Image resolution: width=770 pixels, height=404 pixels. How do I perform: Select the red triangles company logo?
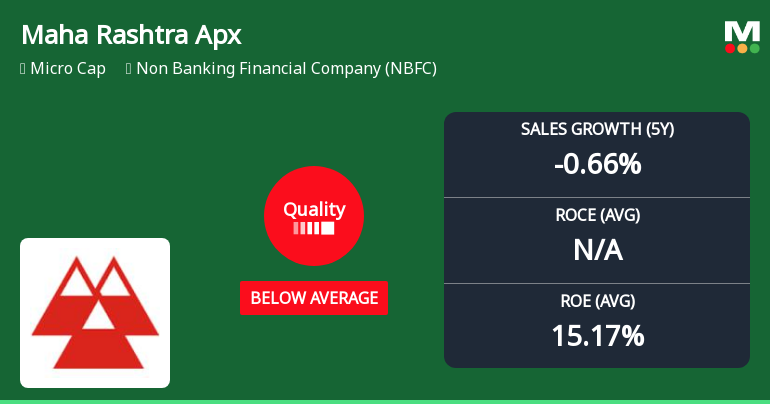95,312
